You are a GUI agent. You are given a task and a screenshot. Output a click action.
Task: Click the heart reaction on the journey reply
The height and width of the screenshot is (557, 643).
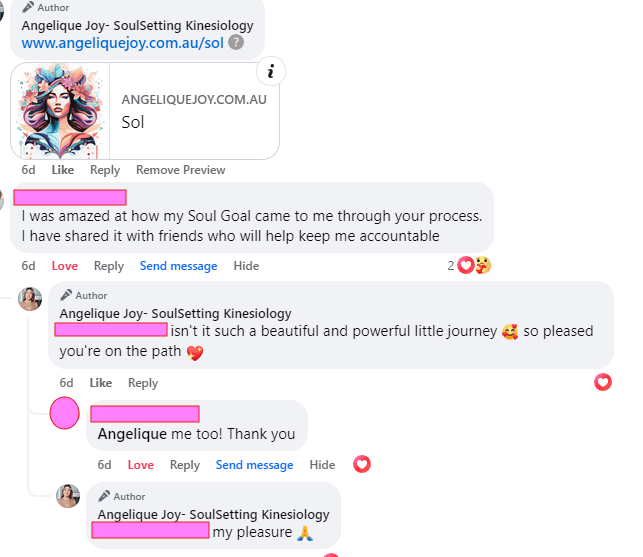tap(602, 382)
